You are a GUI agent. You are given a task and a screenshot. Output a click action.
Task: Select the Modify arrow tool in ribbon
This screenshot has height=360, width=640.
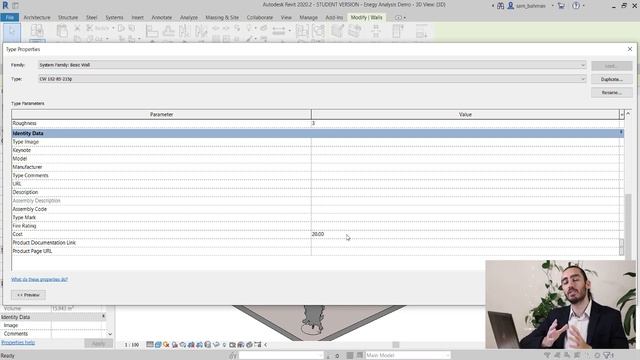(x=11, y=31)
